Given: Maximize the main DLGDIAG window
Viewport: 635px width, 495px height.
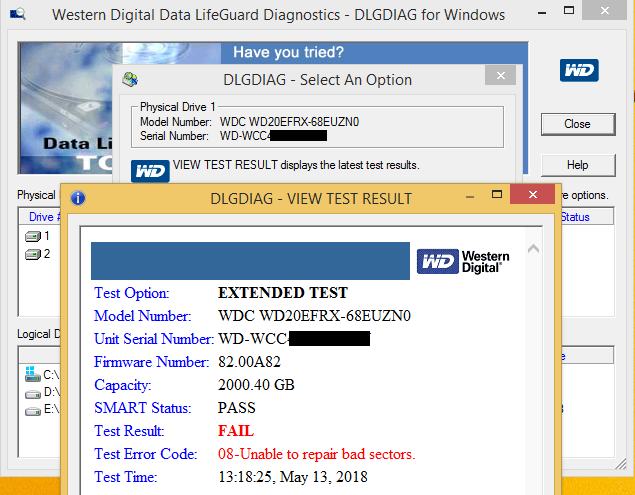Looking at the screenshot, I should (x=569, y=11).
